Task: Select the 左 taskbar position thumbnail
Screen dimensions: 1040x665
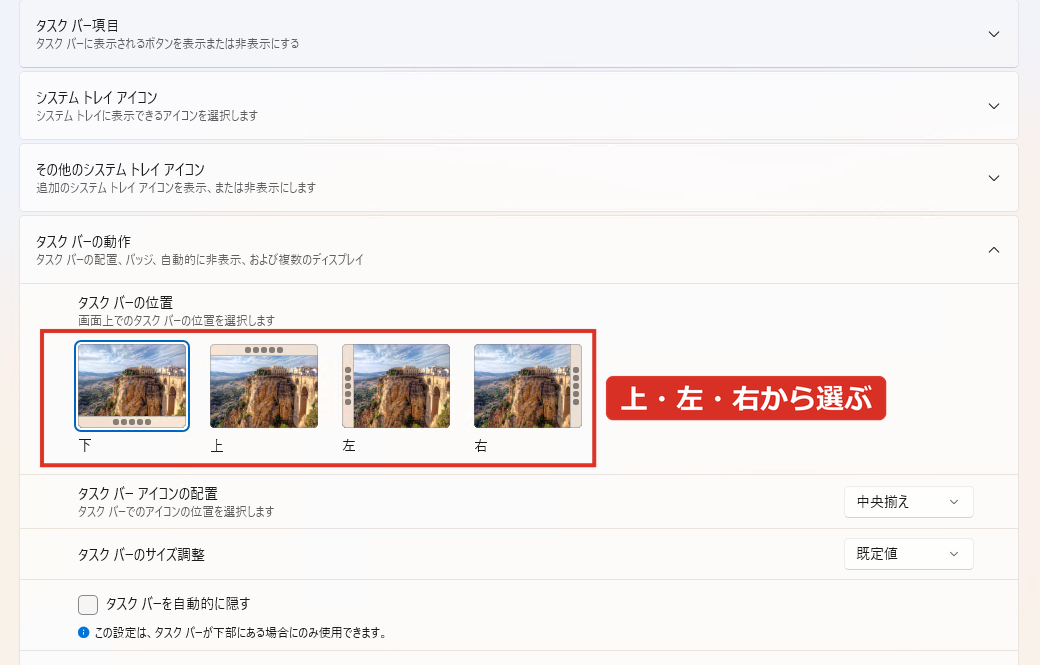Action: (396, 386)
